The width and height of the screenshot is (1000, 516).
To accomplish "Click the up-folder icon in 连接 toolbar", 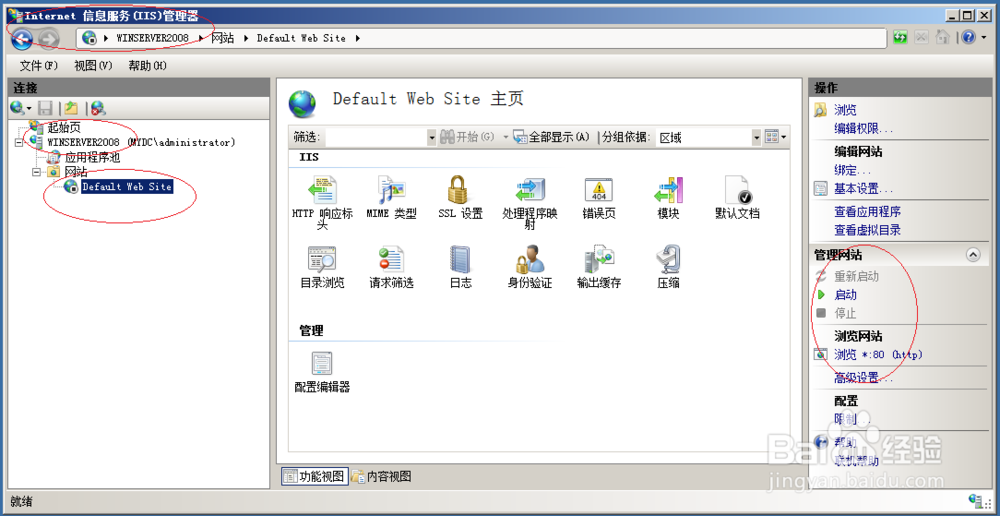I will coord(71,108).
